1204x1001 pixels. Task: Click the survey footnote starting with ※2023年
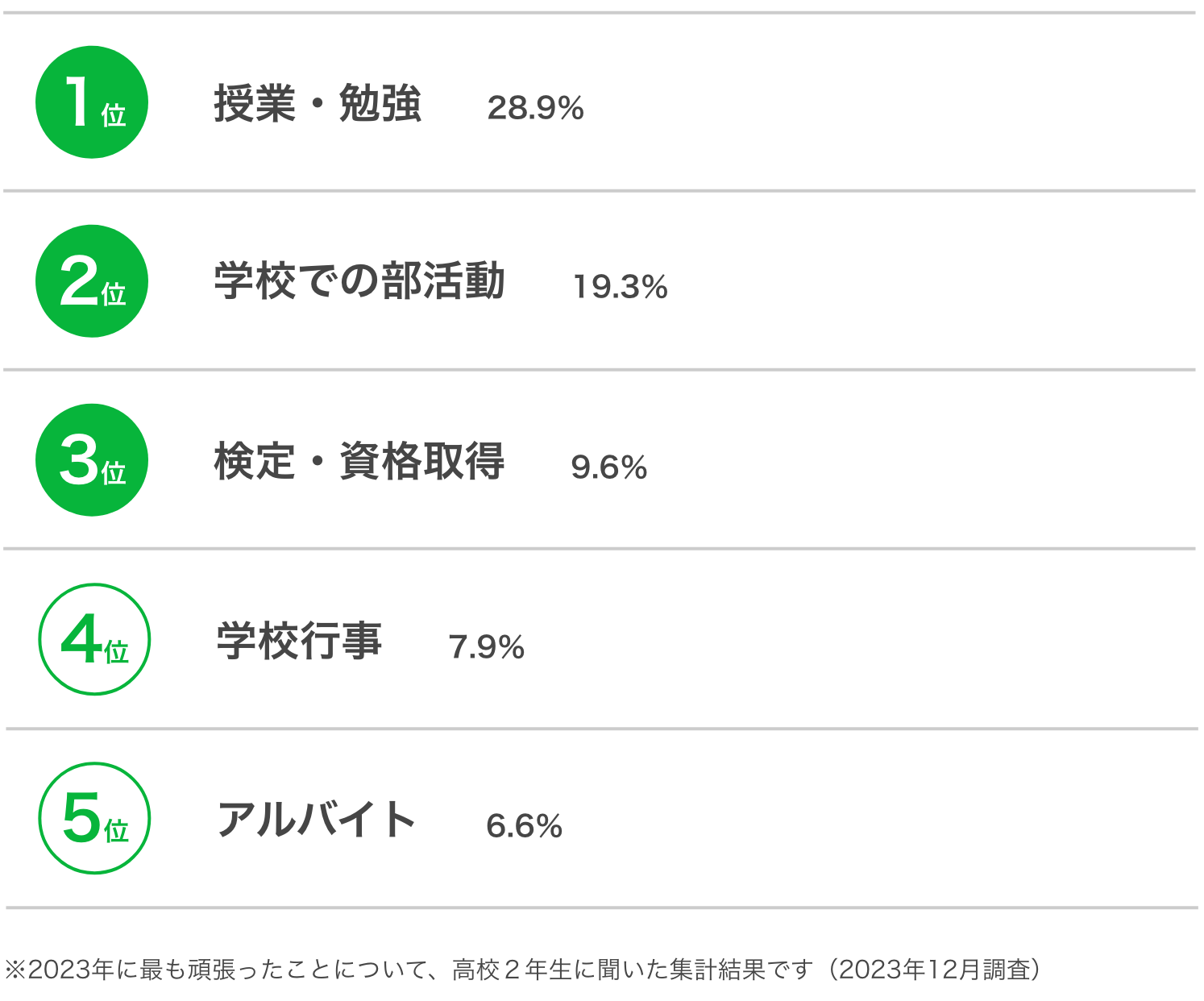click(x=523, y=969)
